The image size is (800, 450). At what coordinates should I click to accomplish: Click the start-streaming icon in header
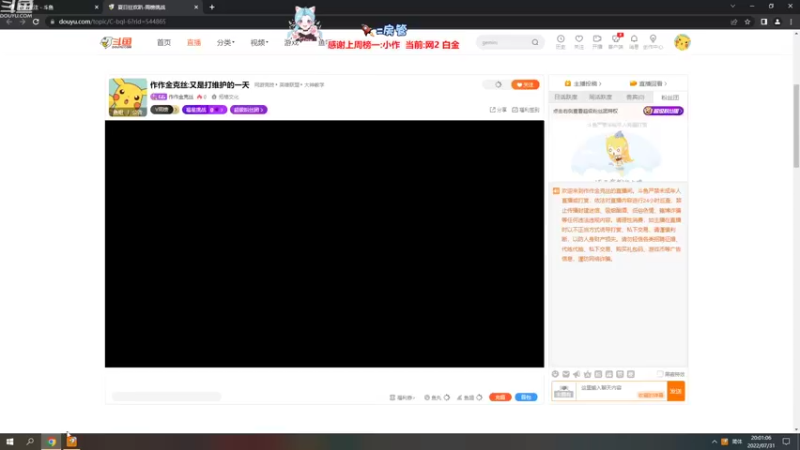(597, 41)
